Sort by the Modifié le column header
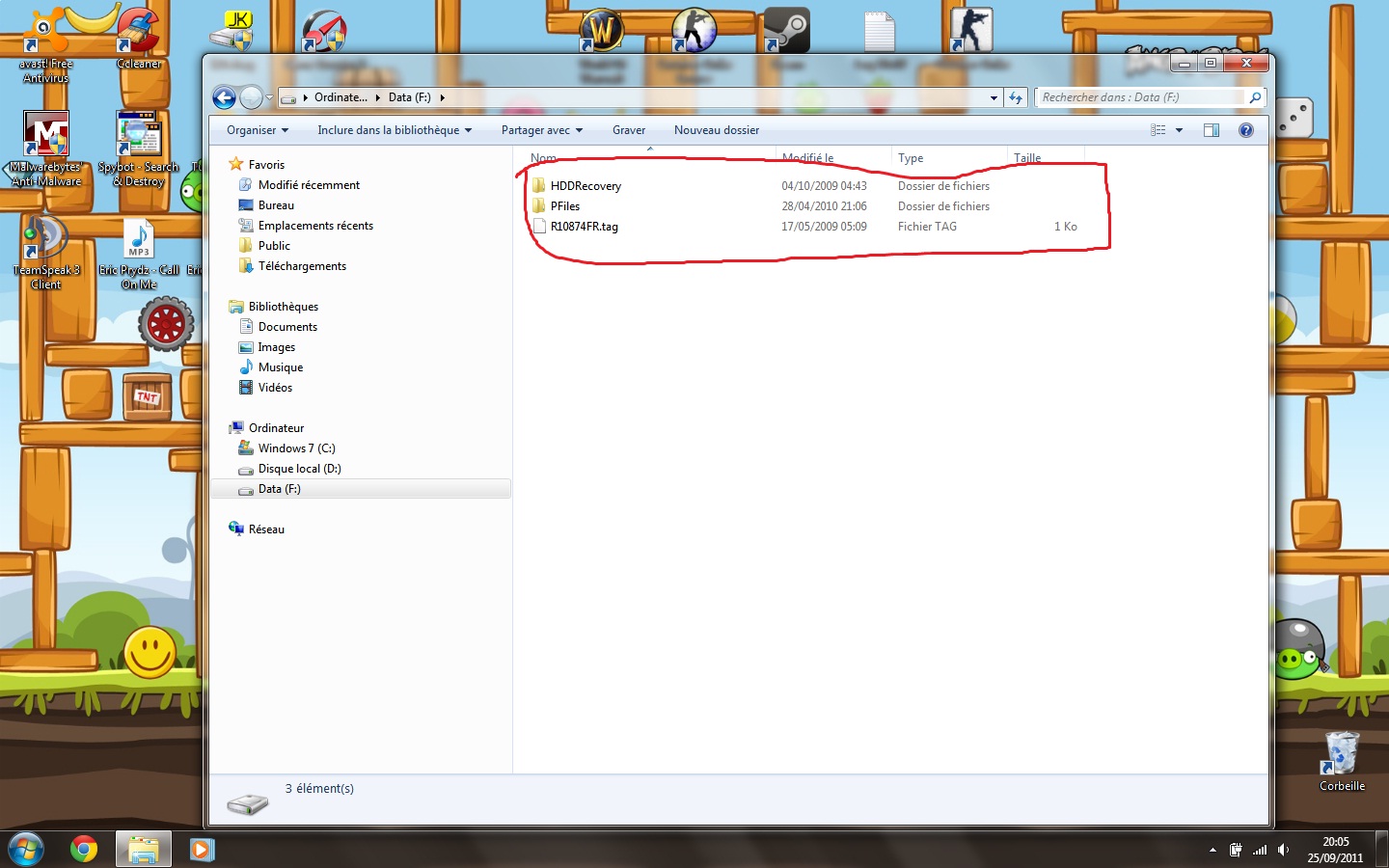Screen dimensions: 1389x868 click(x=807, y=157)
